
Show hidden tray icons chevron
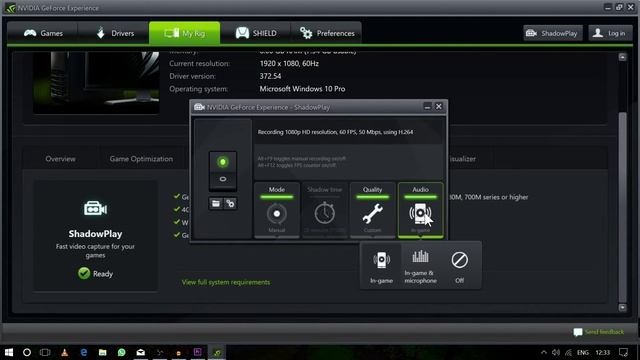(x=544, y=352)
